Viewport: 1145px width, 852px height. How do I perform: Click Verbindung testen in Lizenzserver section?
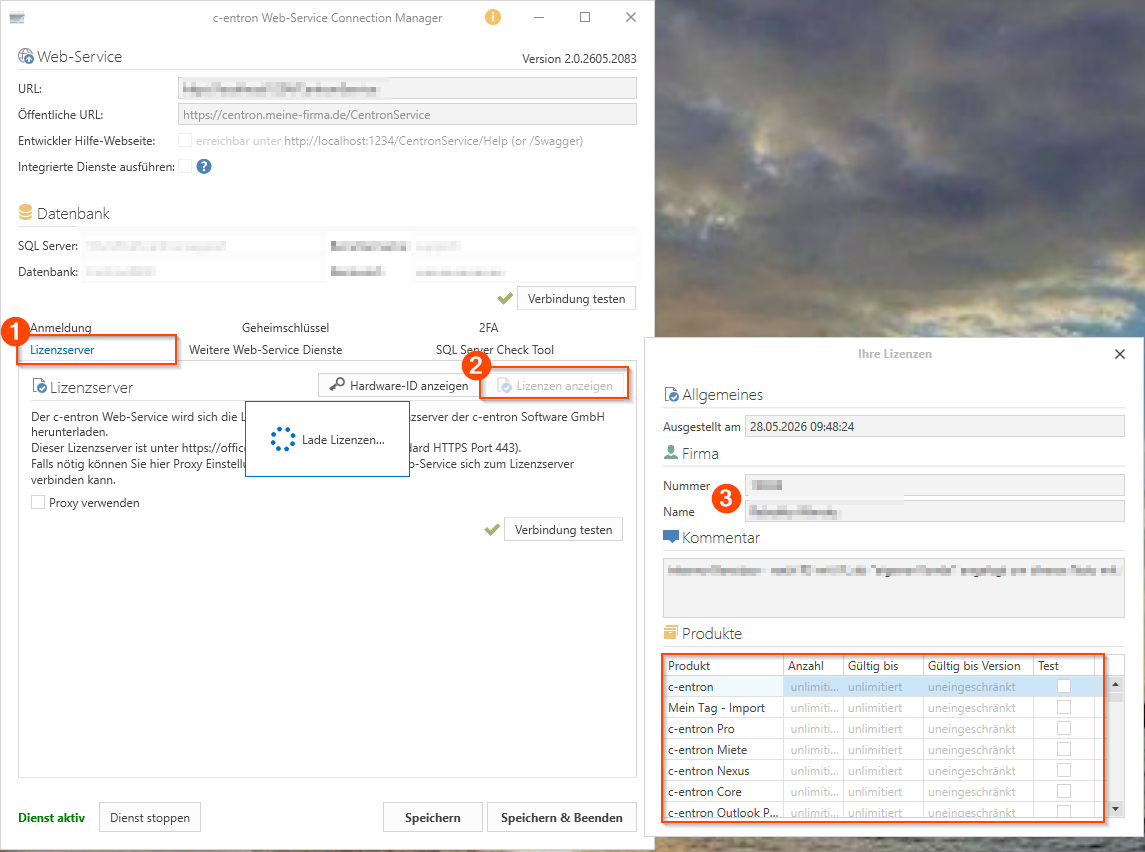pyautogui.click(x=563, y=529)
